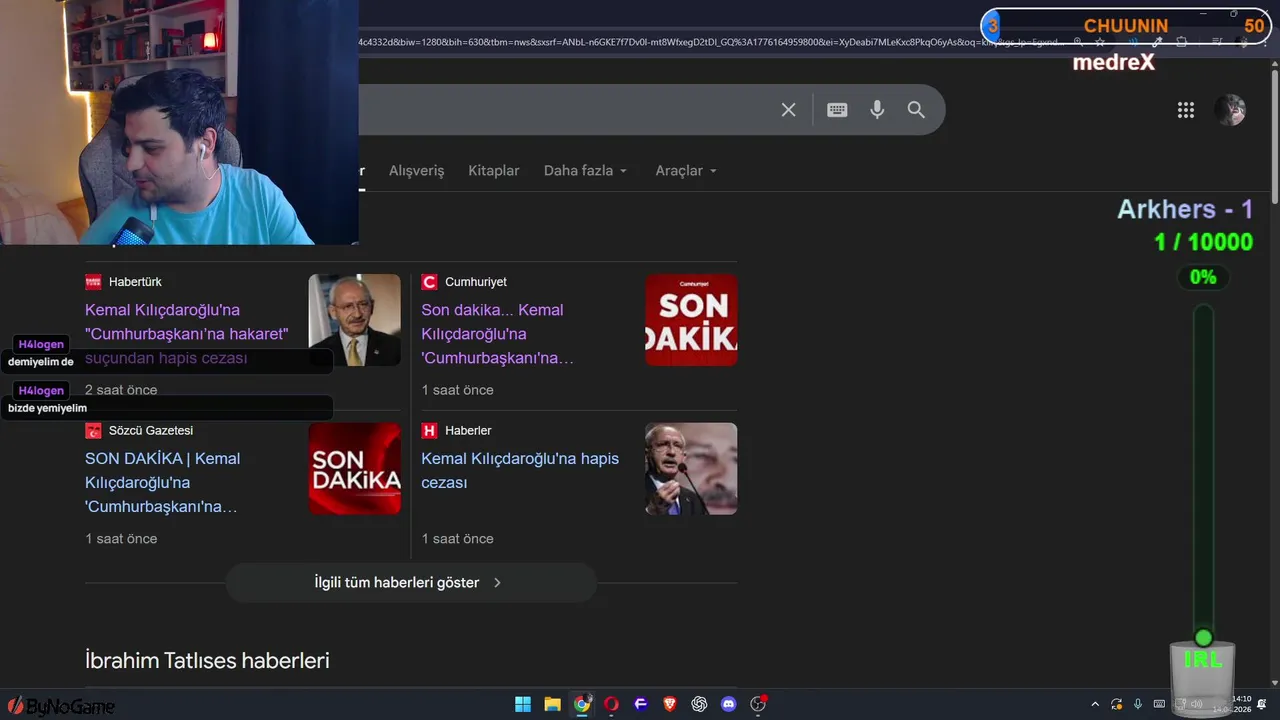Open the Google apps grid
The height and width of the screenshot is (720, 1280).
pos(1186,110)
